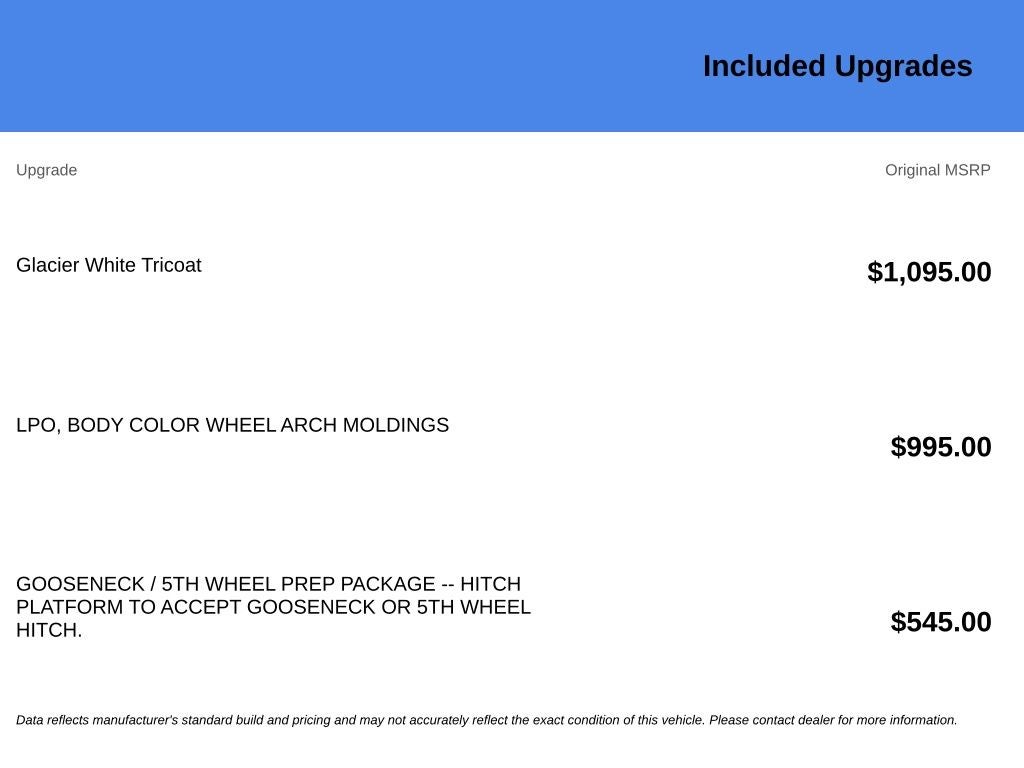
Task: Click the Included Upgrades heading
Action: tap(837, 67)
